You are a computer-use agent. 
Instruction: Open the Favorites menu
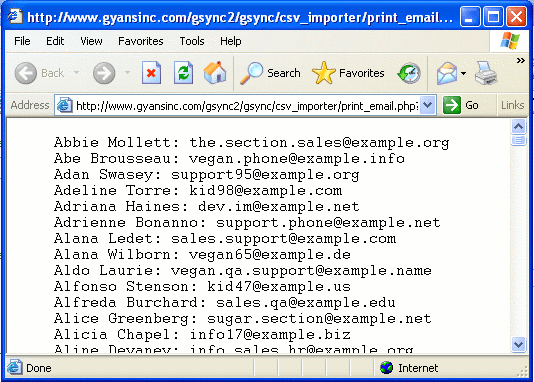(141, 41)
